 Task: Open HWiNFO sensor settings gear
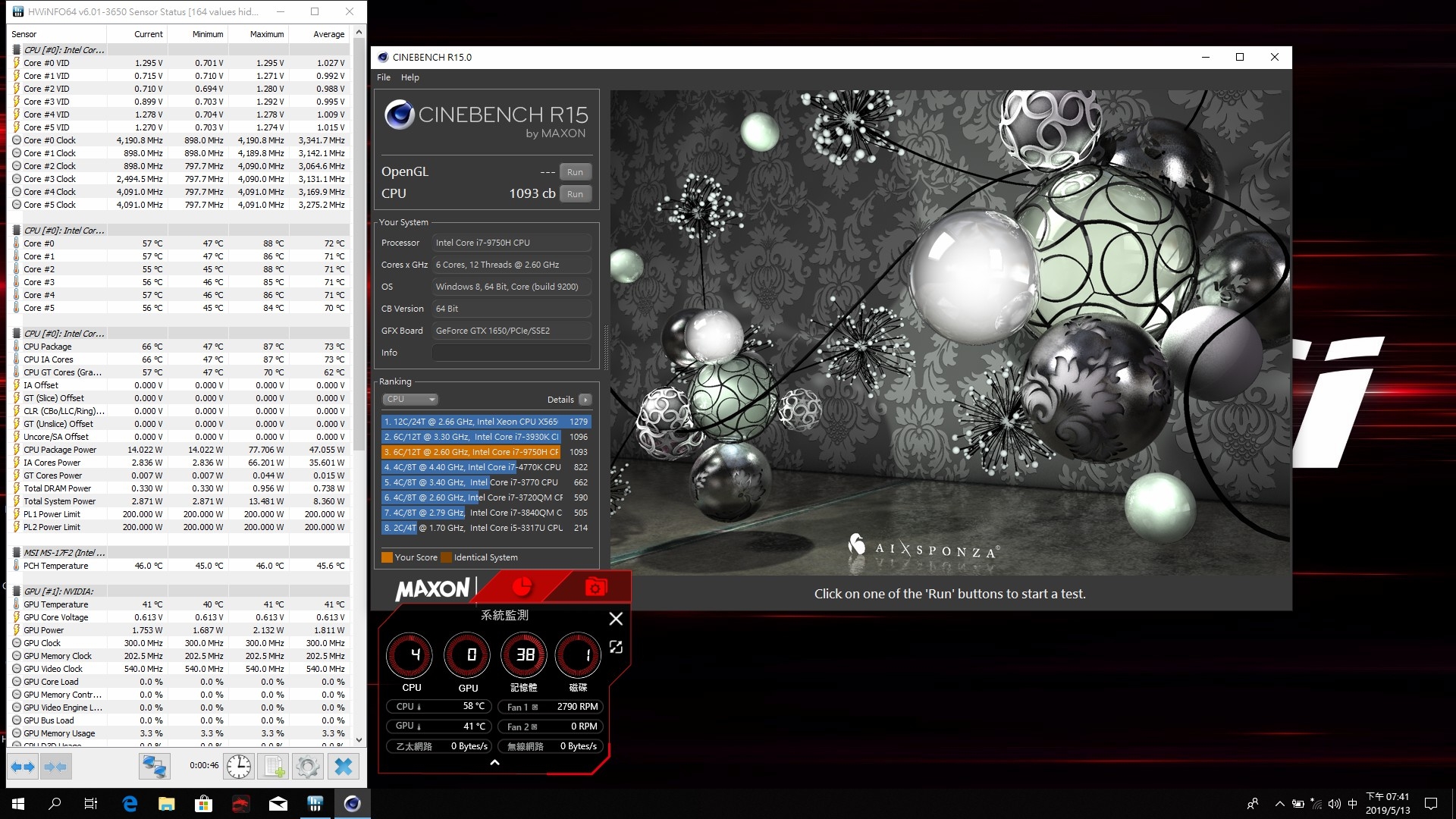(x=307, y=767)
